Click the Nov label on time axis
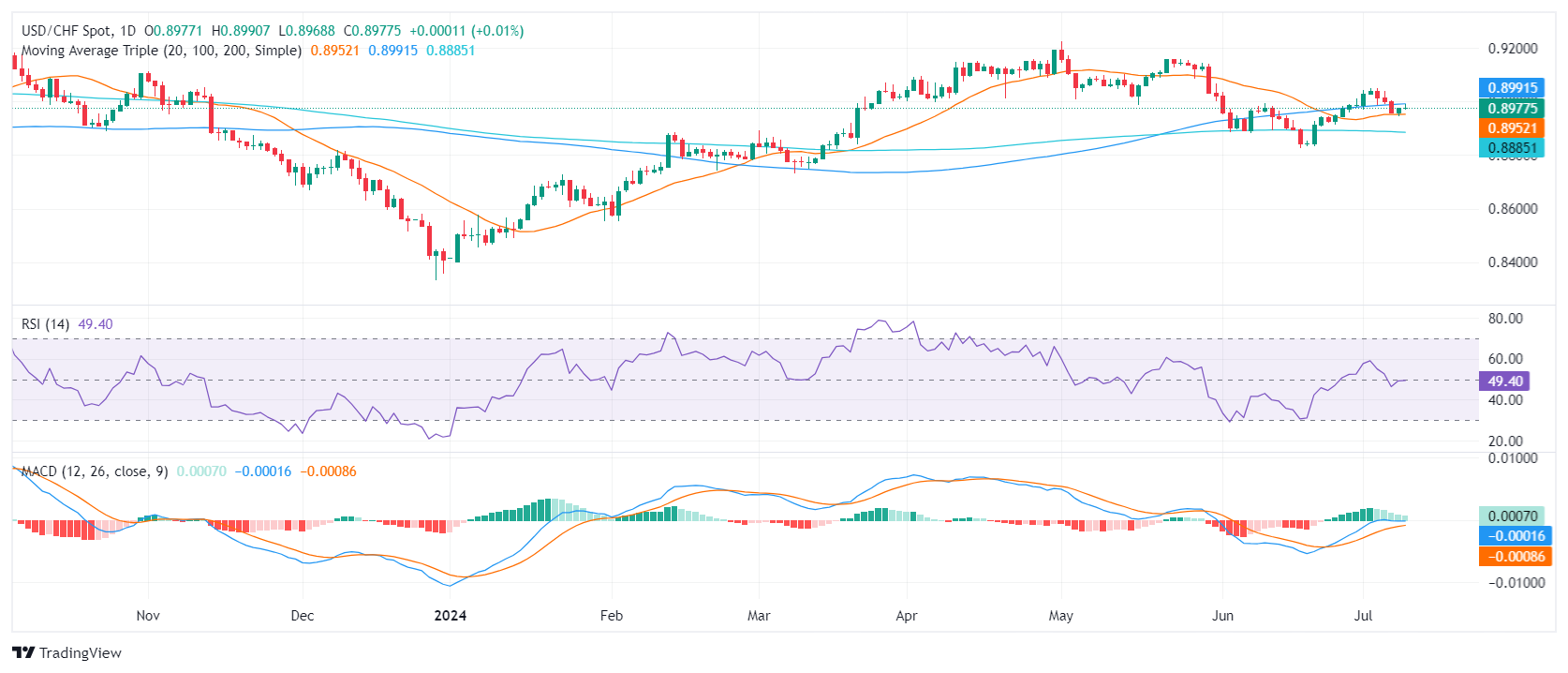The height and width of the screenshot is (673, 1568). 148,616
